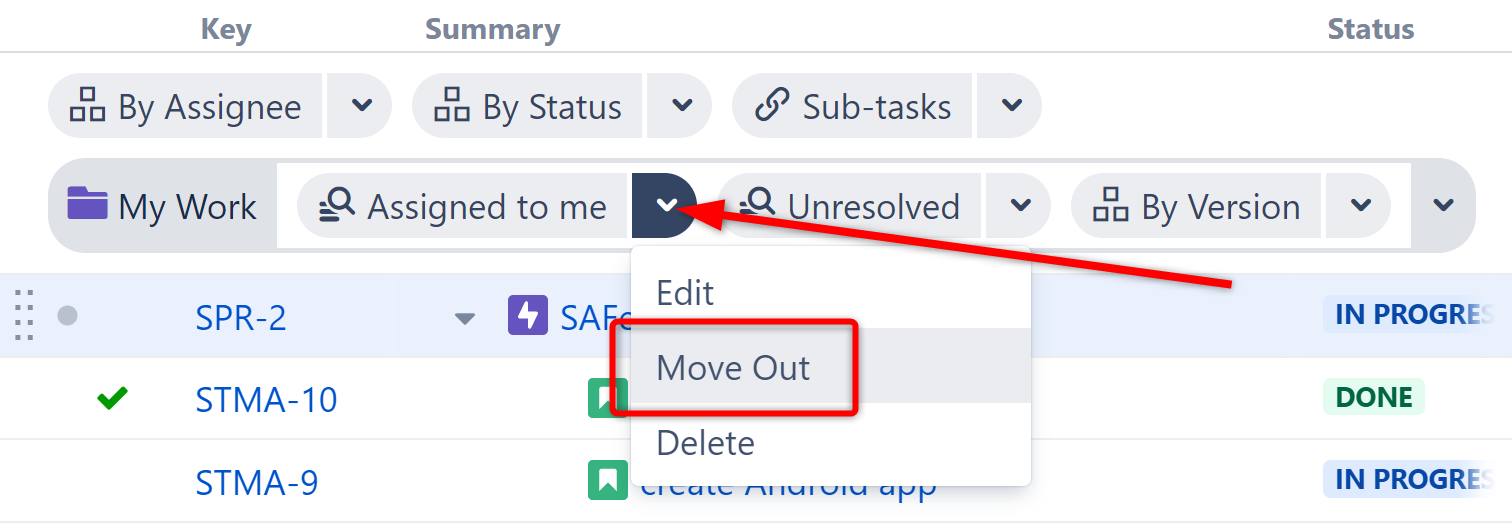Open the SPR-2 issue key link
The height and width of the screenshot is (532, 1512).
[x=241, y=318]
